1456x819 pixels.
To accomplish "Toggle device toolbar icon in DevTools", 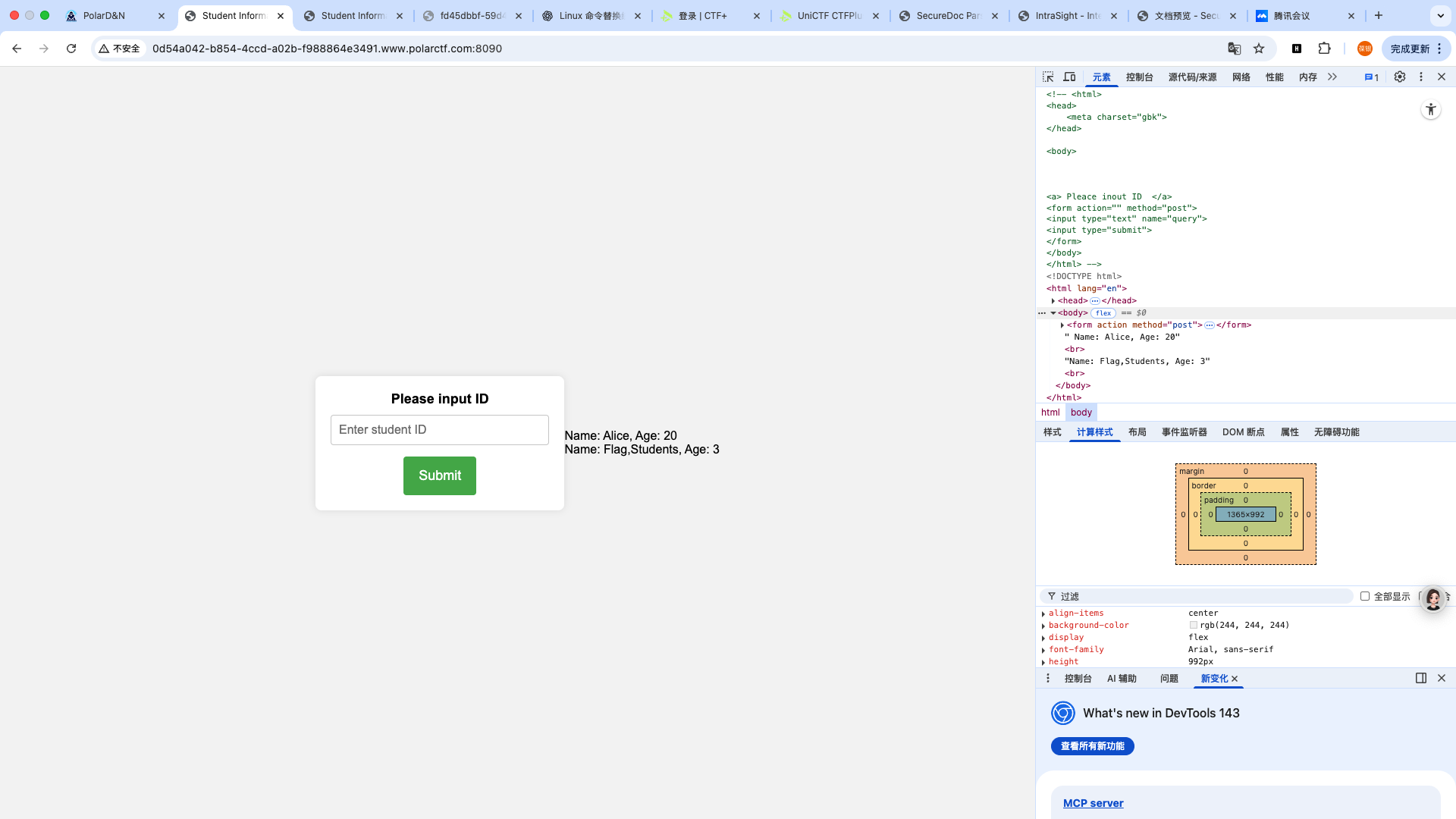I will point(1069,77).
